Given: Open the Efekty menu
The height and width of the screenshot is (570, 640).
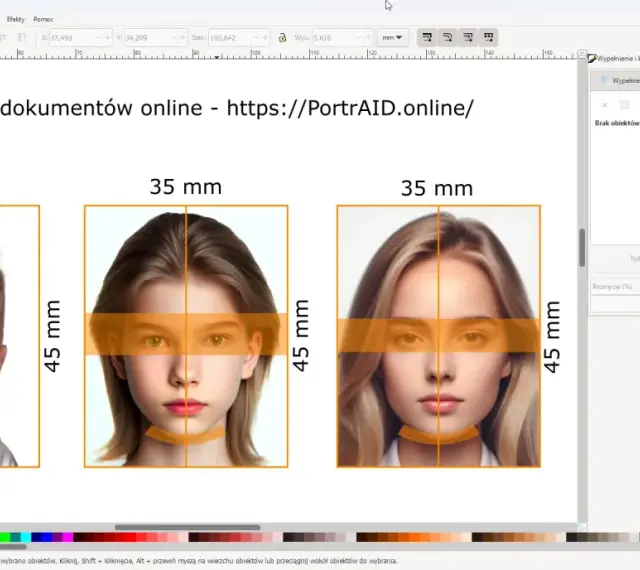Looking at the screenshot, I should (16, 19).
